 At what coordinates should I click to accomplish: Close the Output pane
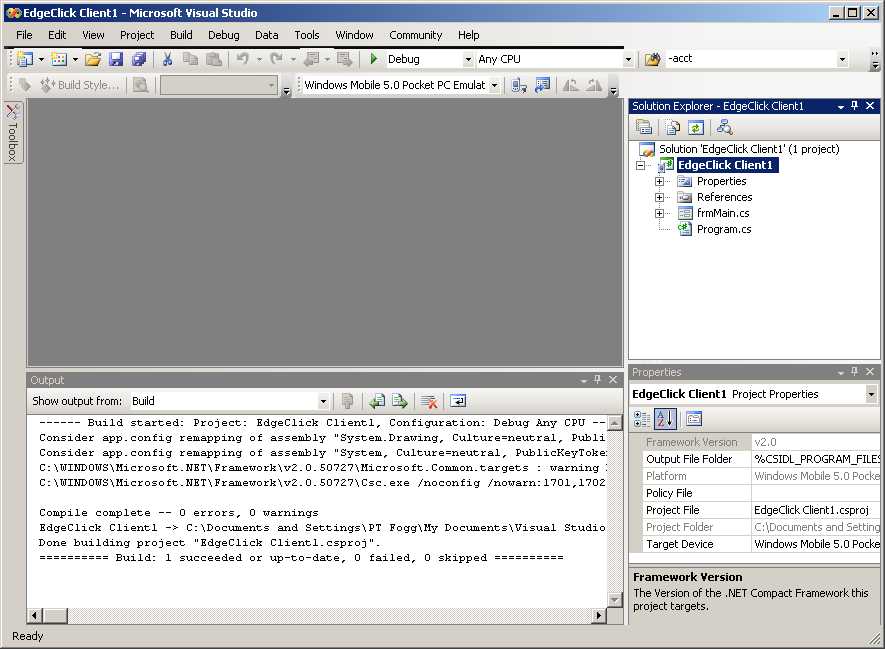613,380
